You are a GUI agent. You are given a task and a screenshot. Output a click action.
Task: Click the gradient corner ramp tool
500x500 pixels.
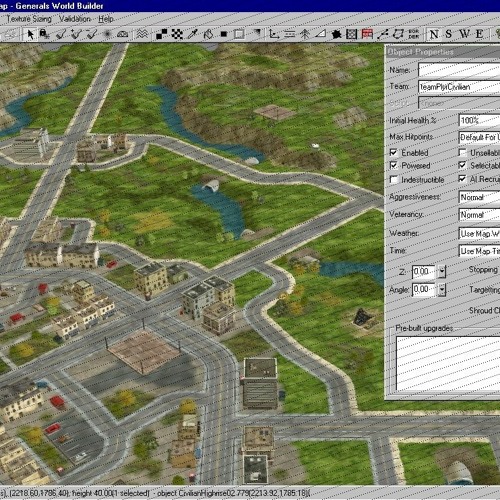(256, 34)
